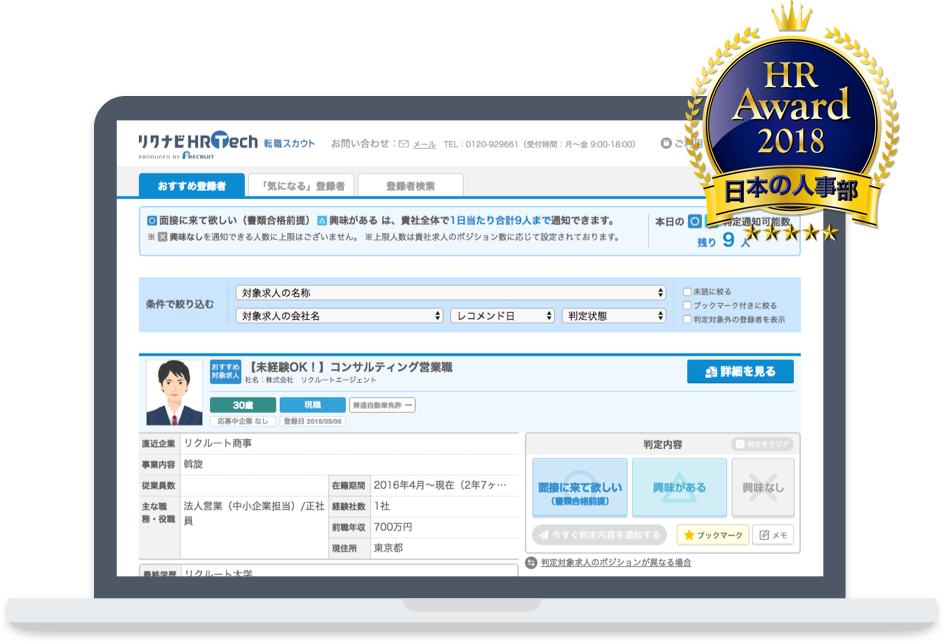Click the candidate's avatar photo
This screenshot has width=944, height=644.
point(174,392)
